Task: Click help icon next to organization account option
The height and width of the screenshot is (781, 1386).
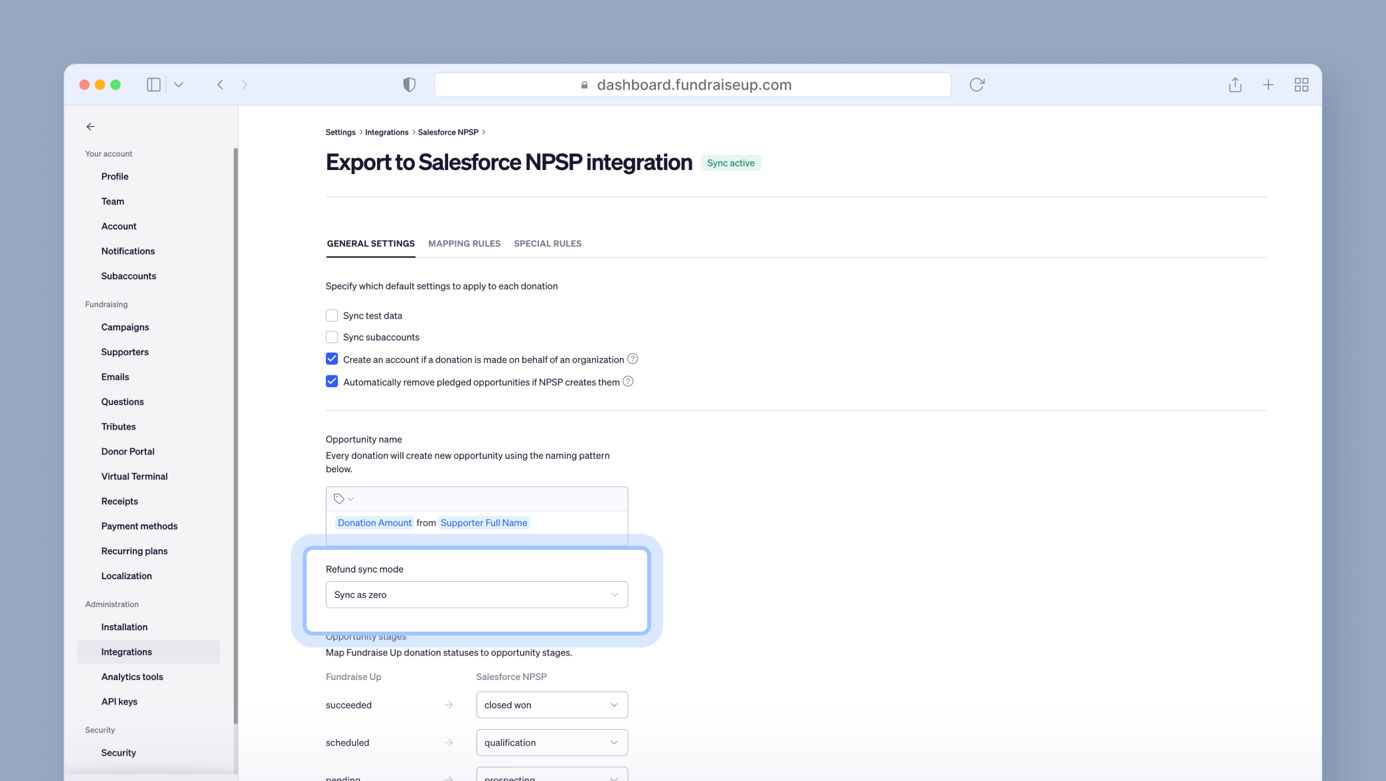Action: pyautogui.click(x=632, y=359)
